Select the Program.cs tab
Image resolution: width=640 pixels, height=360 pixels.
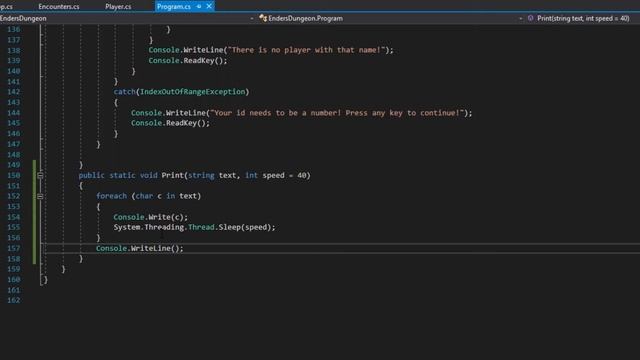tap(174, 7)
